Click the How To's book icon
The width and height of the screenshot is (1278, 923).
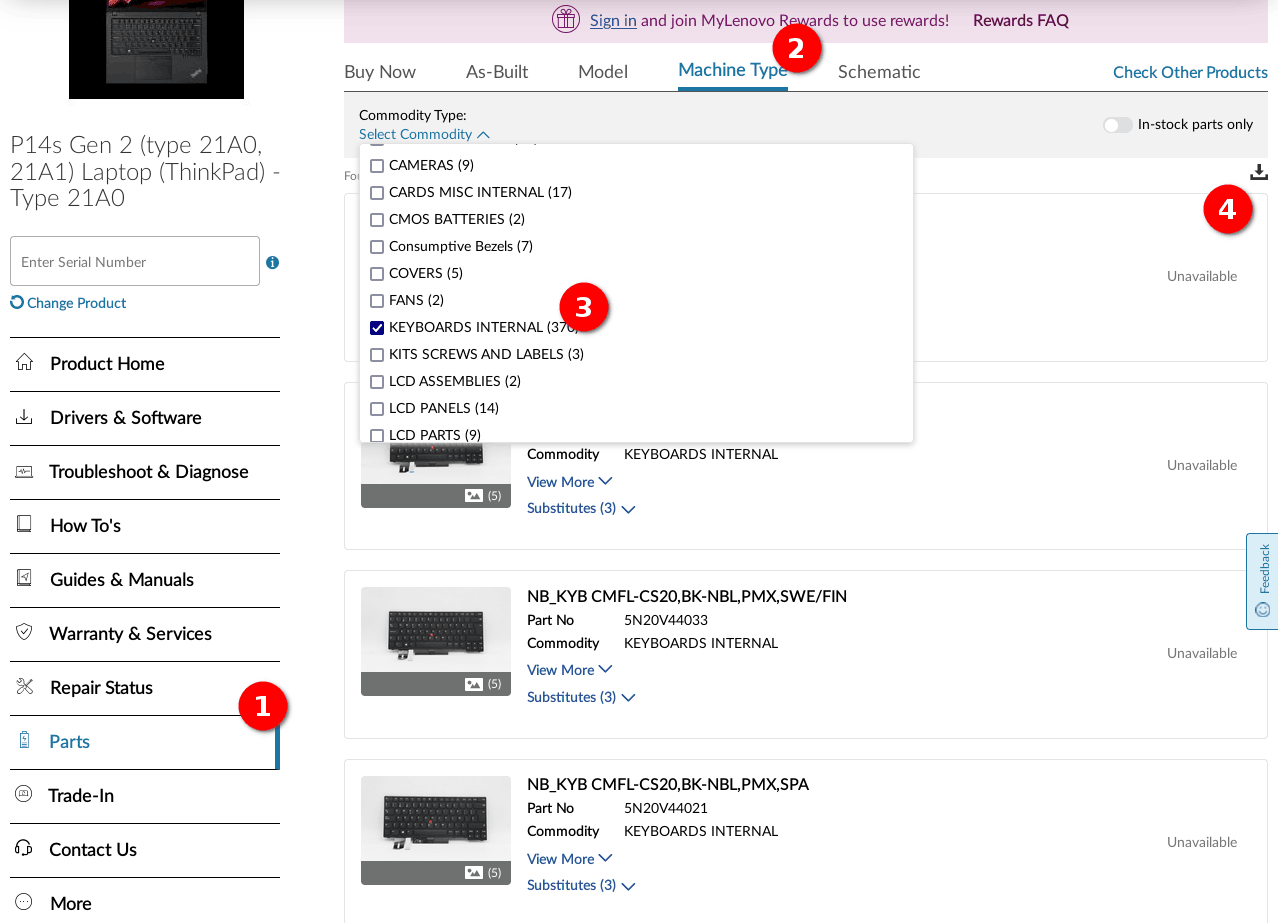pyautogui.click(x=25, y=524)
